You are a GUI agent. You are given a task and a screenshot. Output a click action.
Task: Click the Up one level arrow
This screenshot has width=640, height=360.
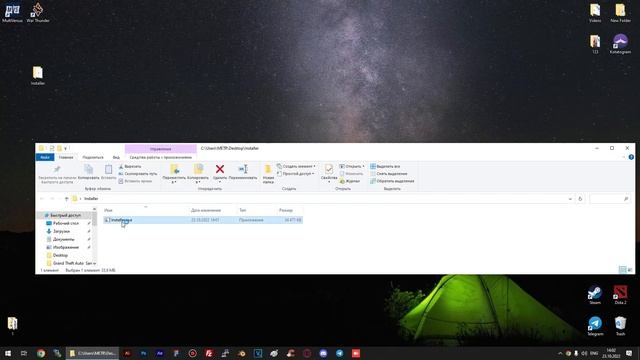tap(66, 199)
